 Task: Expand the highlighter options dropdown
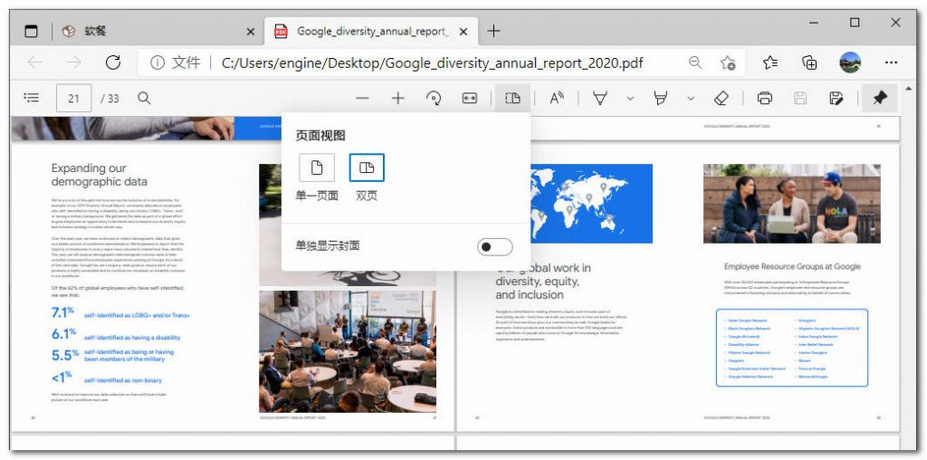(x=690, y=98)
